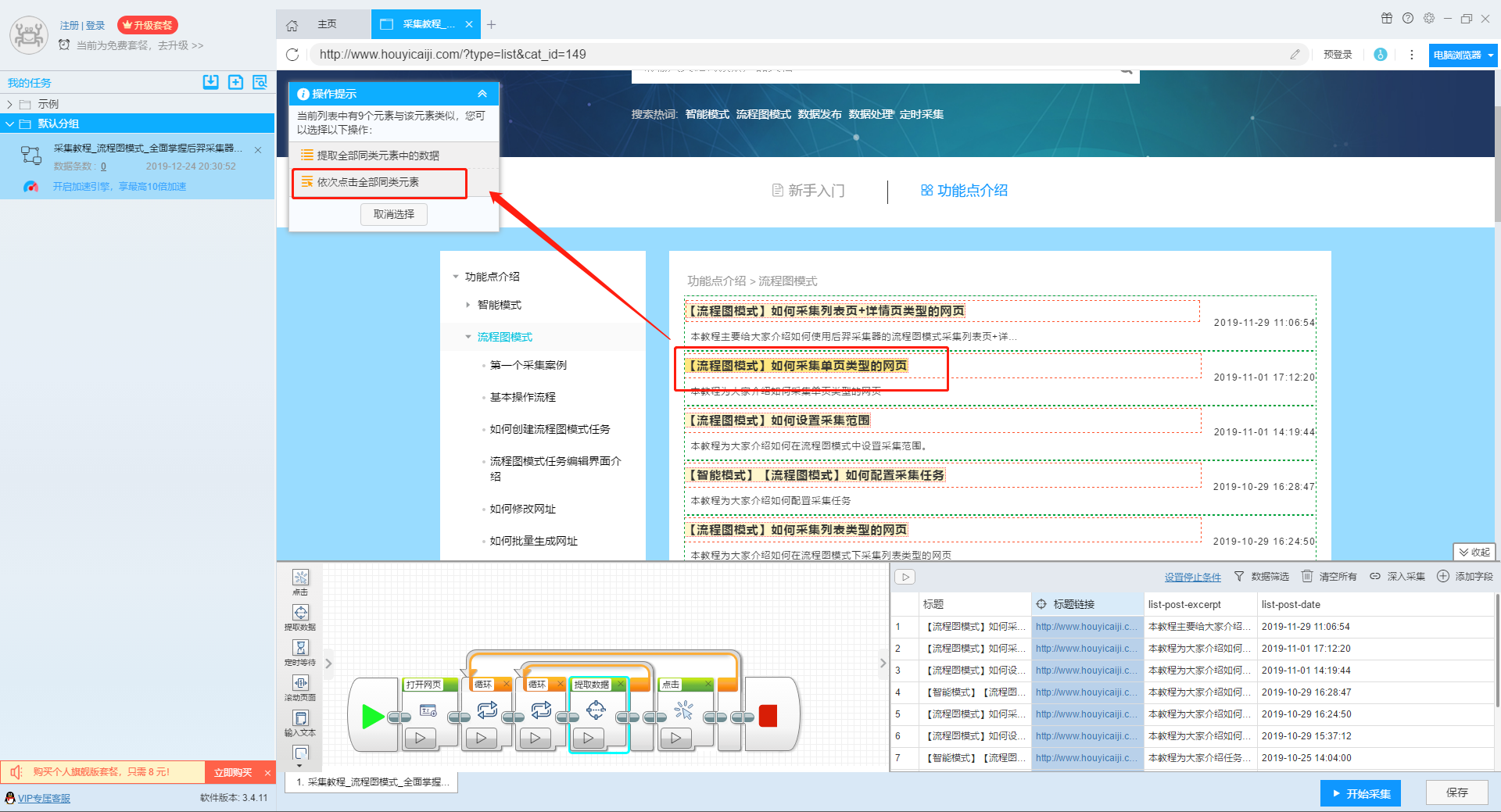
Task: Open a new tab with the plus button
Action: coord(491,24)
